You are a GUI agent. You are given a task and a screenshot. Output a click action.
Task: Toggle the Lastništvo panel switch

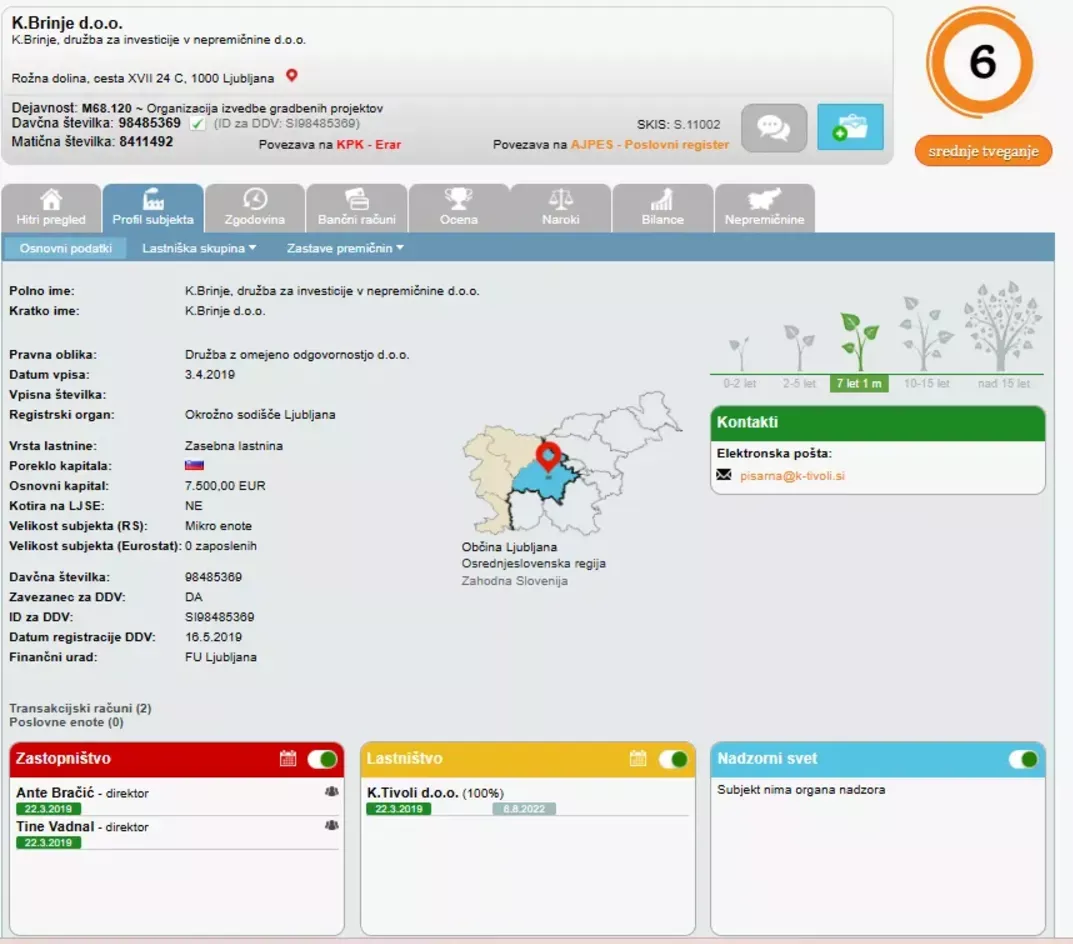[673, 759]
